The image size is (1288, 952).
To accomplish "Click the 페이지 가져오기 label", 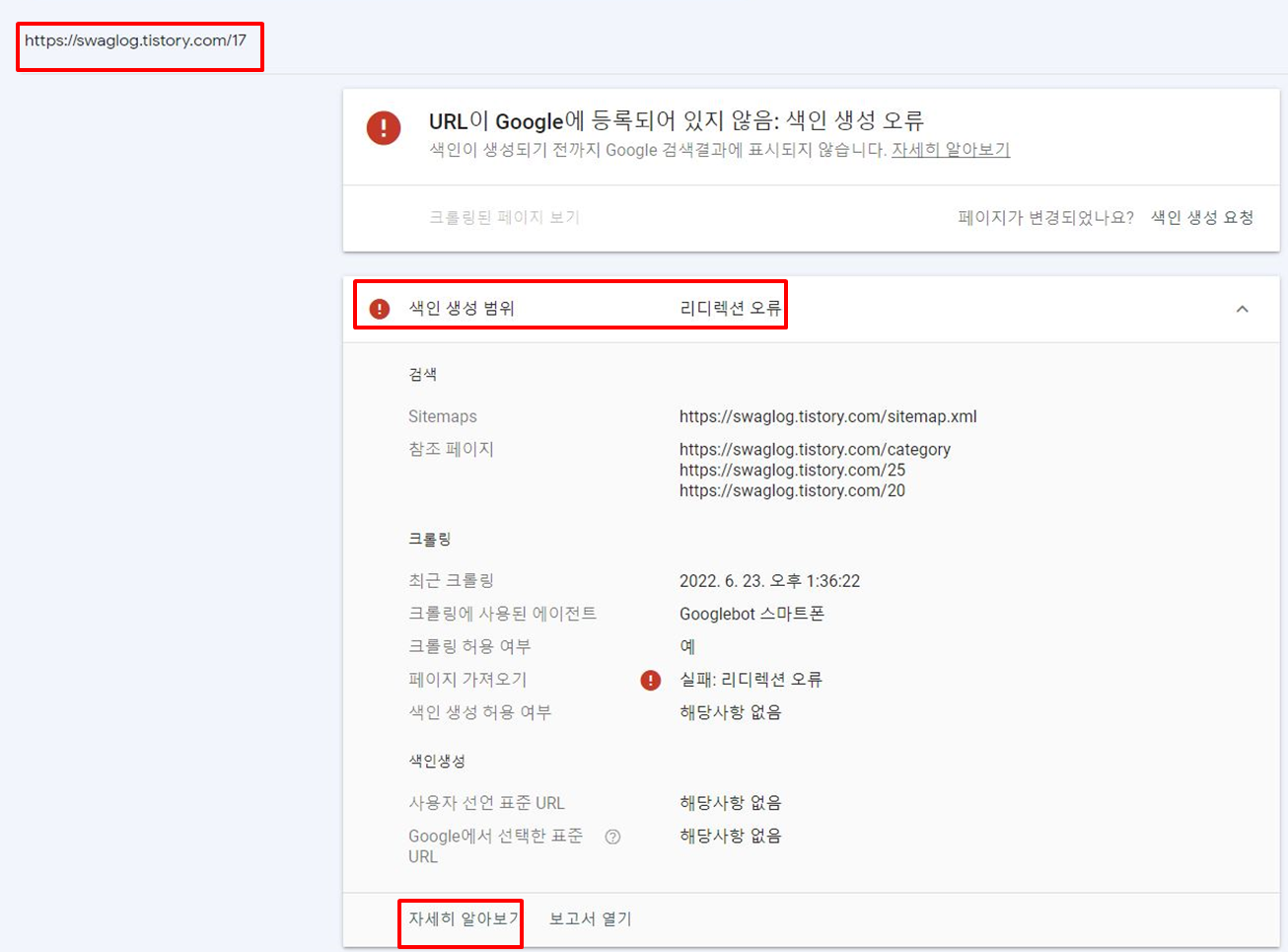I will tap(467, 680).
